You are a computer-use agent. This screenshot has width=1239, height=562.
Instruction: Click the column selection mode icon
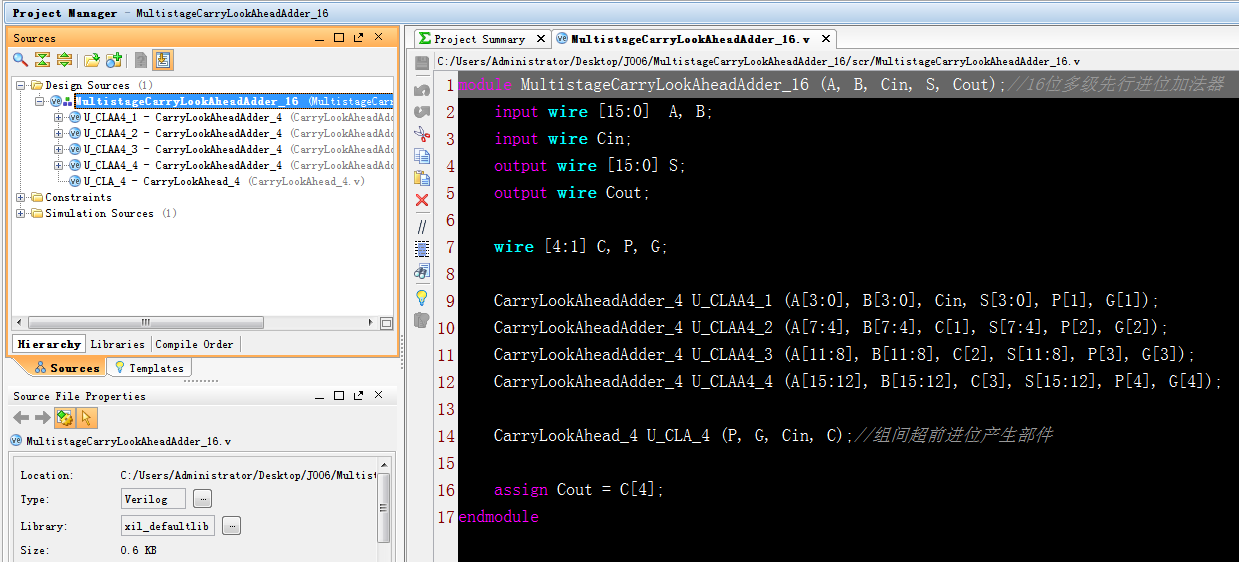[x=422, y=249]
